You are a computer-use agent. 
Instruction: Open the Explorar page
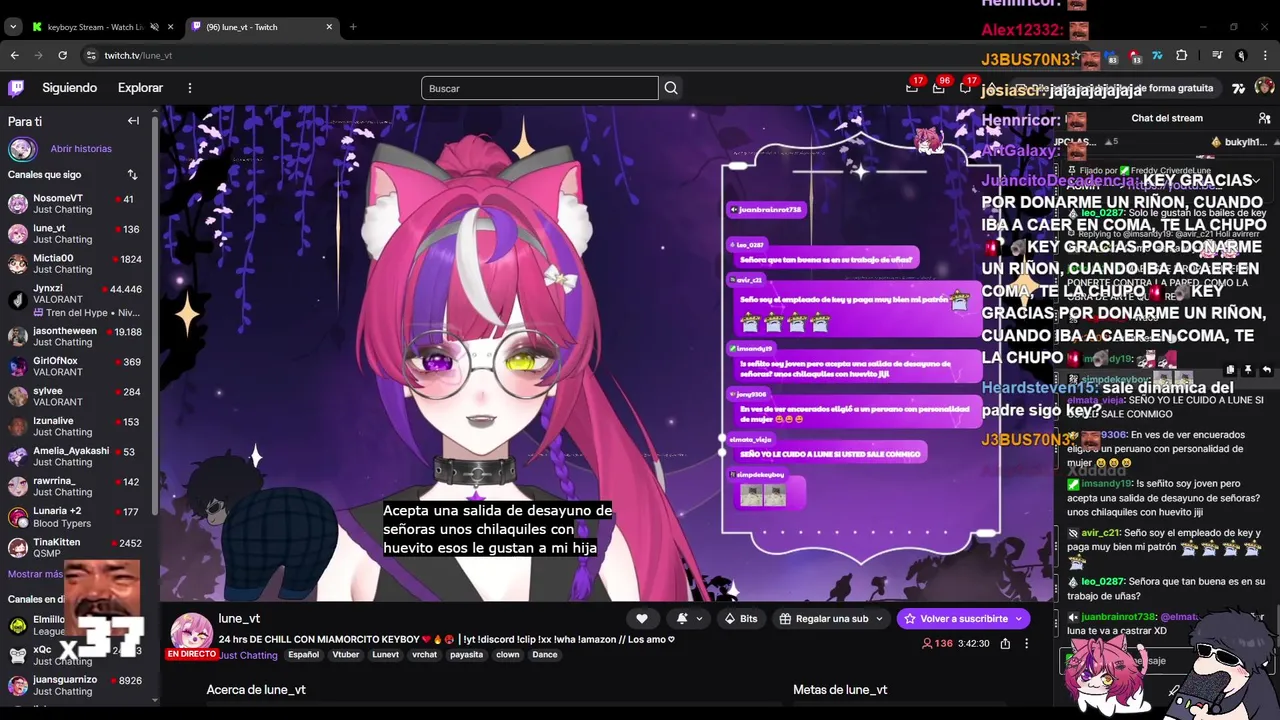[140, 88]
